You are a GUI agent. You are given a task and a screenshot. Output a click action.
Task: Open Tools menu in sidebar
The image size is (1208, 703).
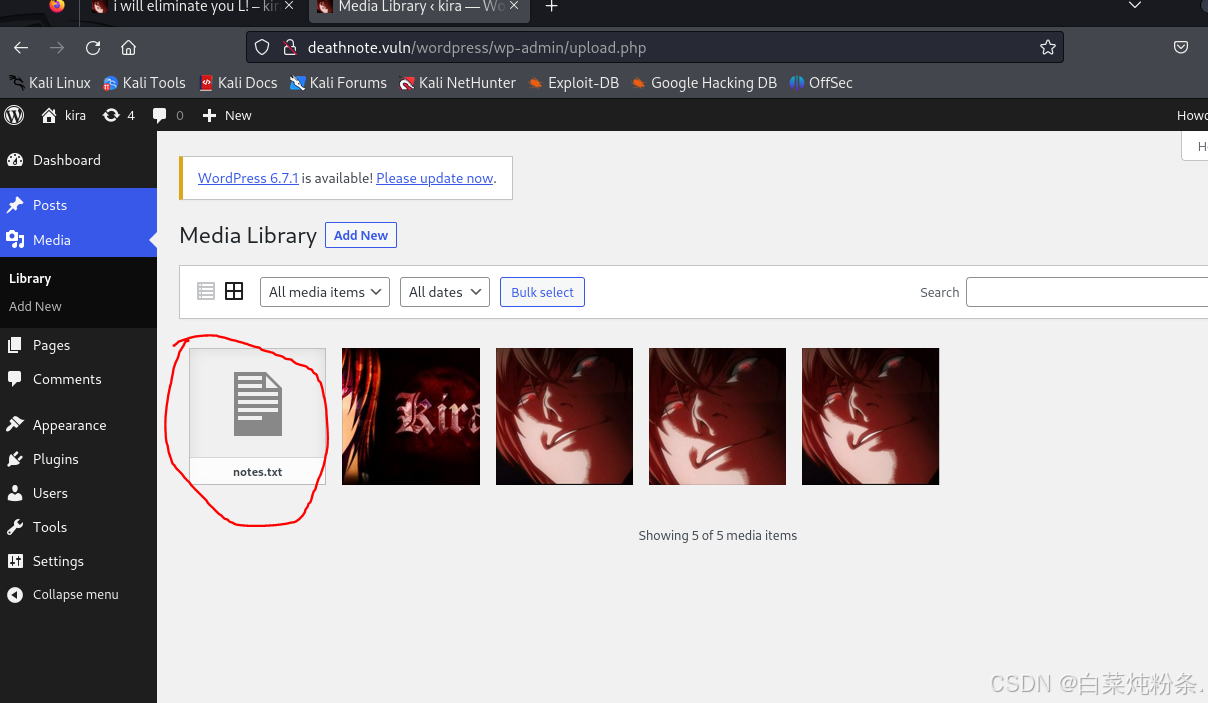tap(78, 527)
